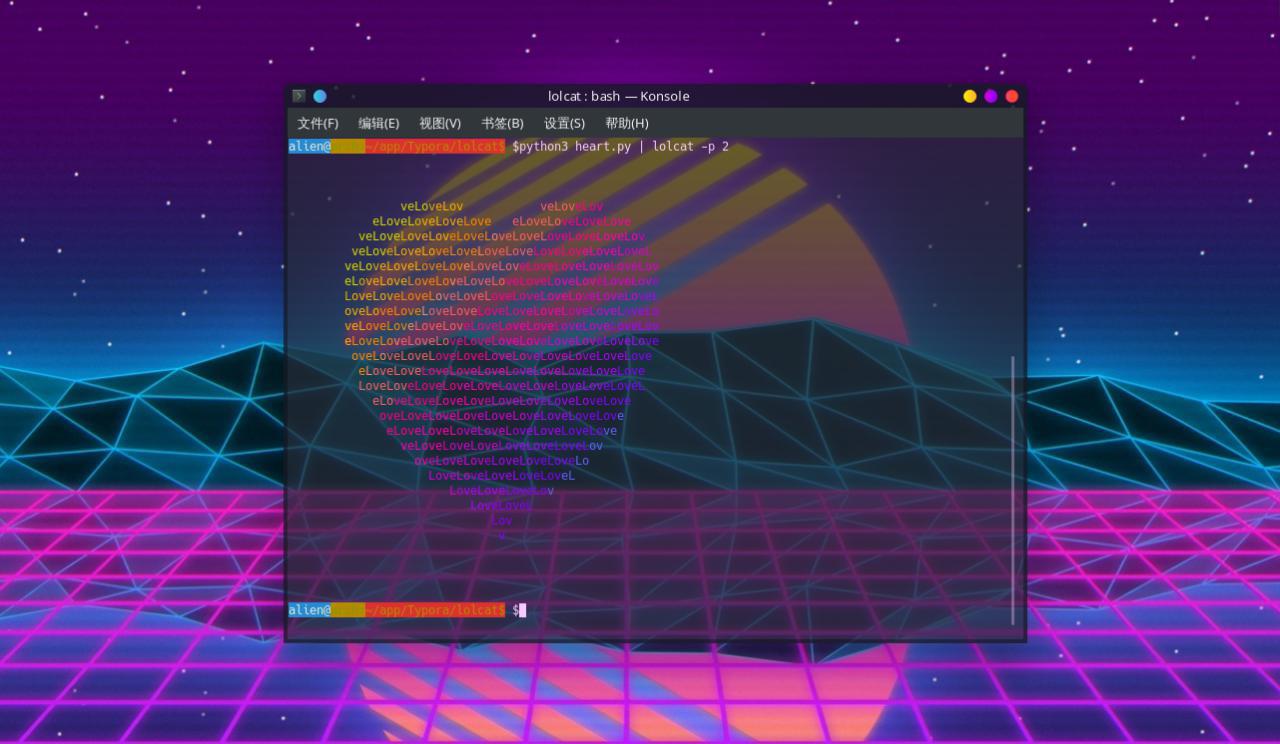Click the "LoveLoveLoveLov" heart row
This screenshot has width=1280, height=744.
tap(501, 491)
